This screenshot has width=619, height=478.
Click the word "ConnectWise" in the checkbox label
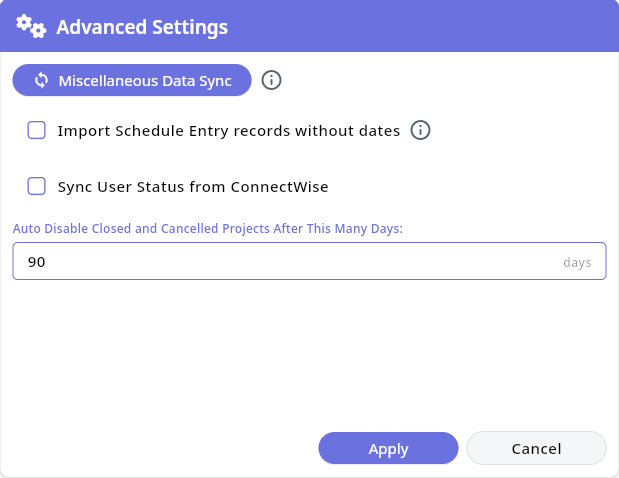279,186
